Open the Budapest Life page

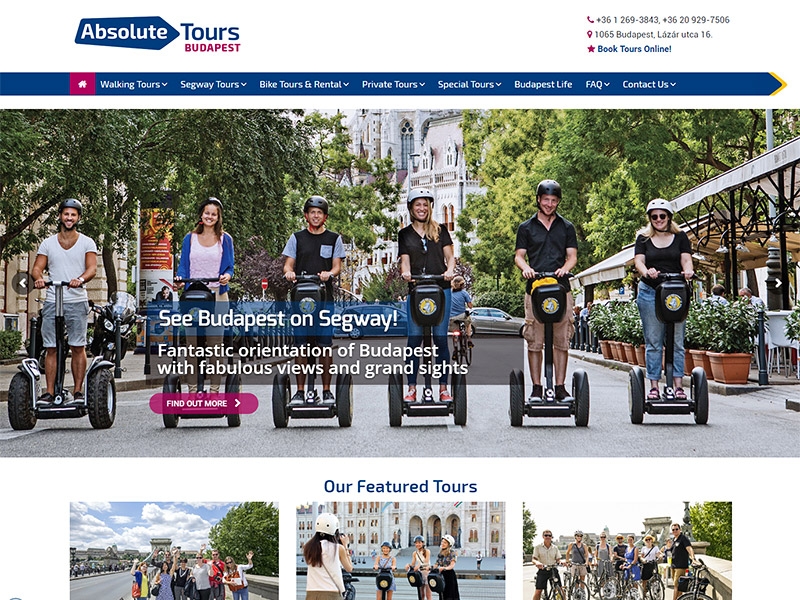click(543, 84)
